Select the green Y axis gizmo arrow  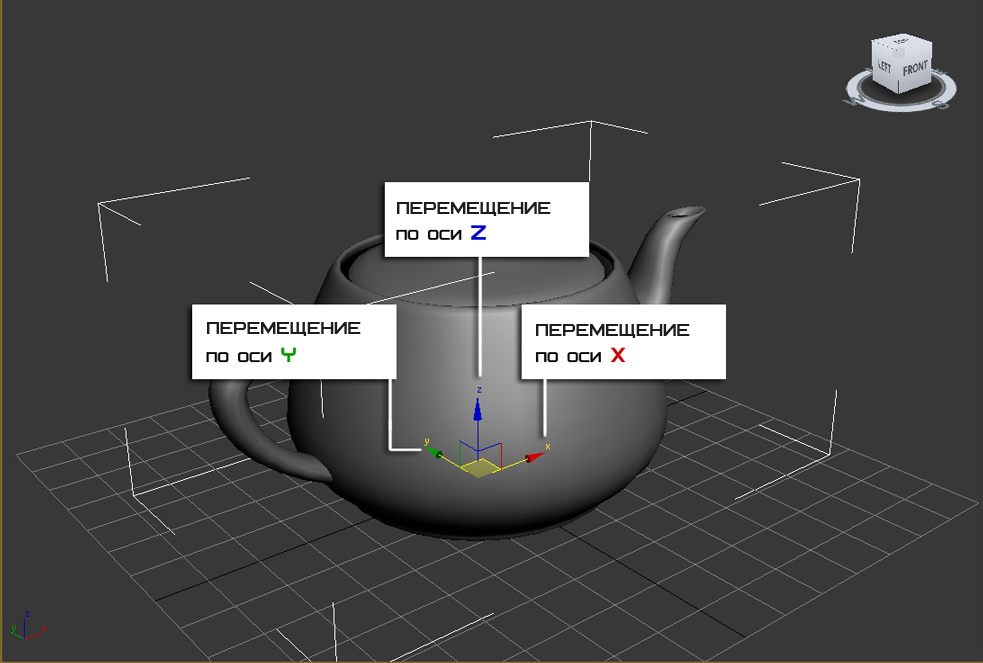click(x=434, y=452)
